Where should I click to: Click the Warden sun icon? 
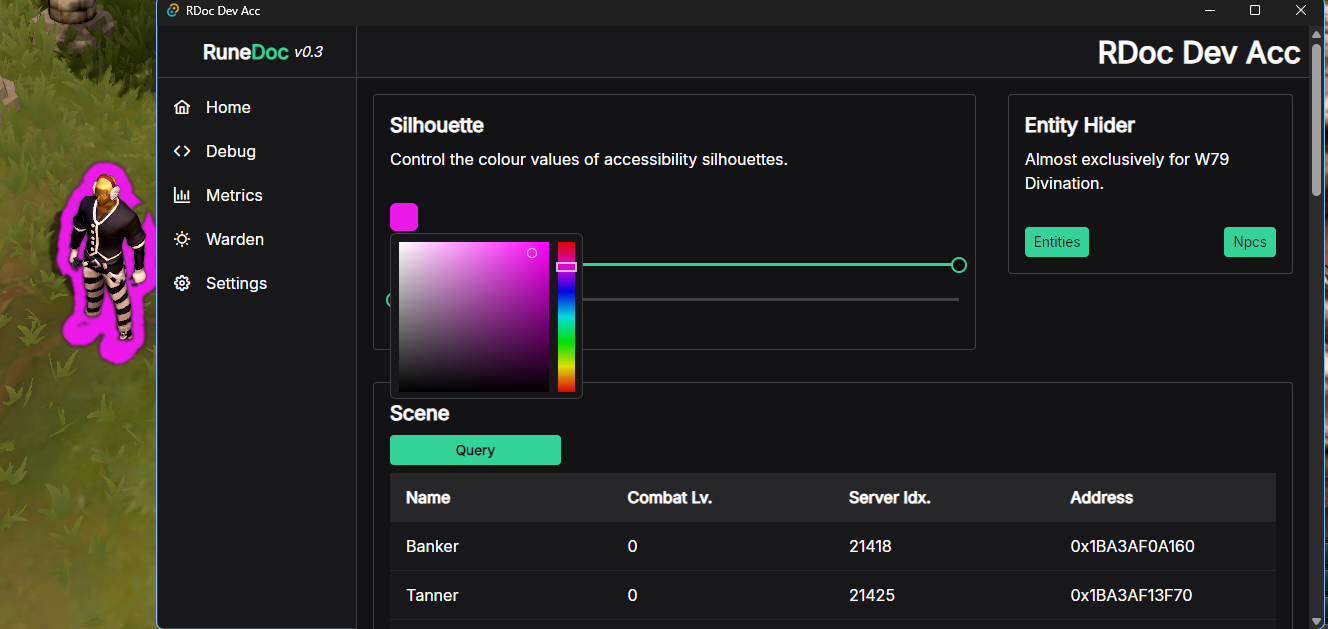pyautogui.click(x=182, y=239)
